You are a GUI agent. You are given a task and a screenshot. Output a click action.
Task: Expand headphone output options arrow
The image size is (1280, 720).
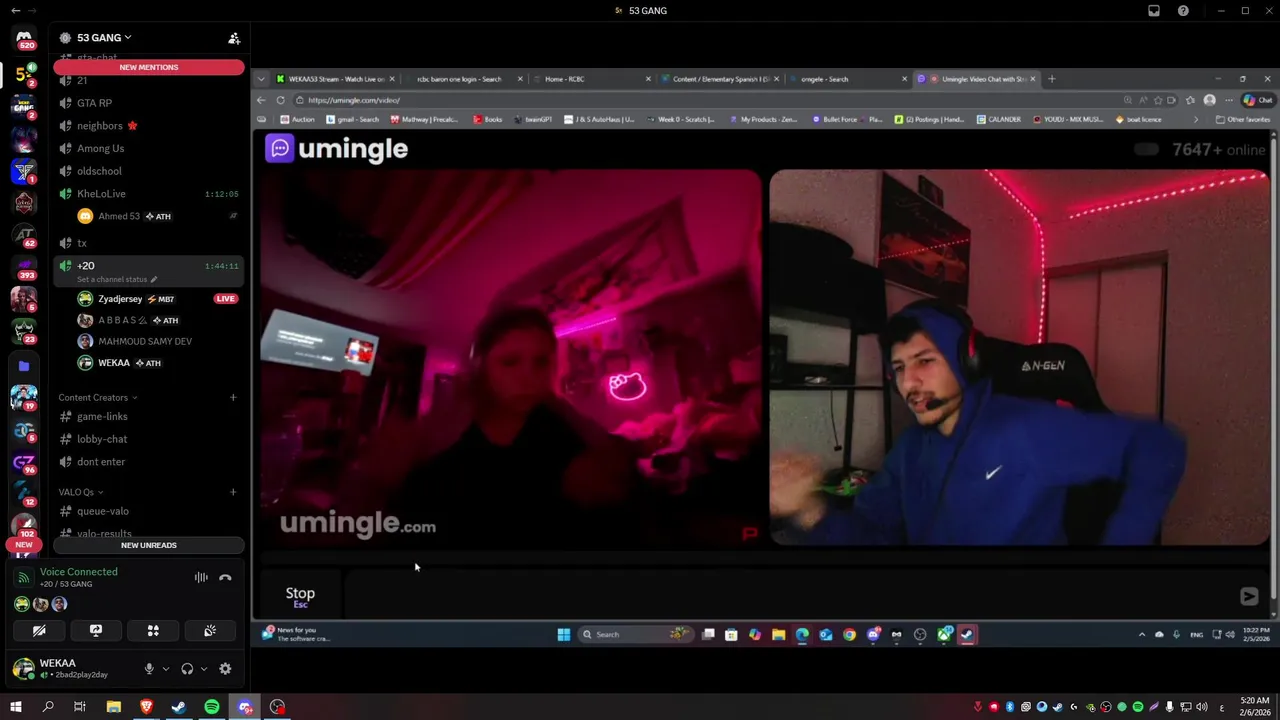(x=204, y=669)
